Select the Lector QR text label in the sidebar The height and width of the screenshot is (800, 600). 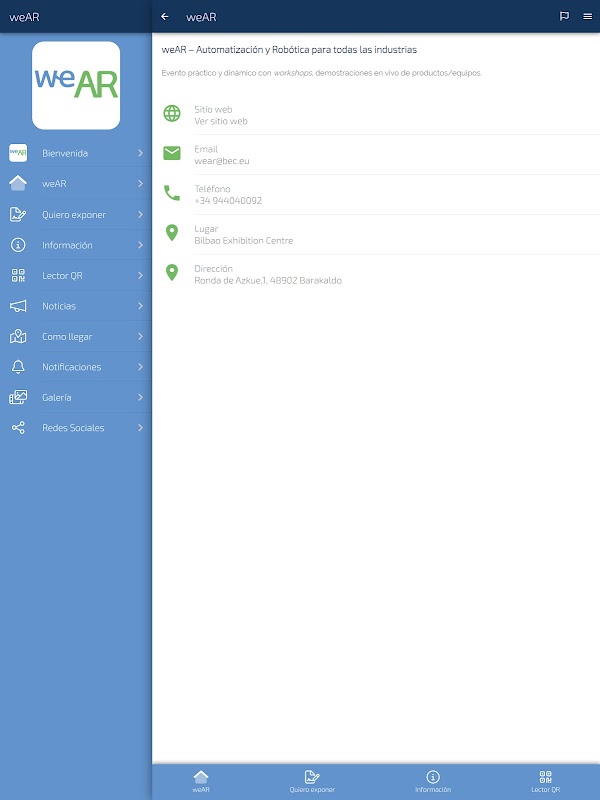[x=62, y=276]
